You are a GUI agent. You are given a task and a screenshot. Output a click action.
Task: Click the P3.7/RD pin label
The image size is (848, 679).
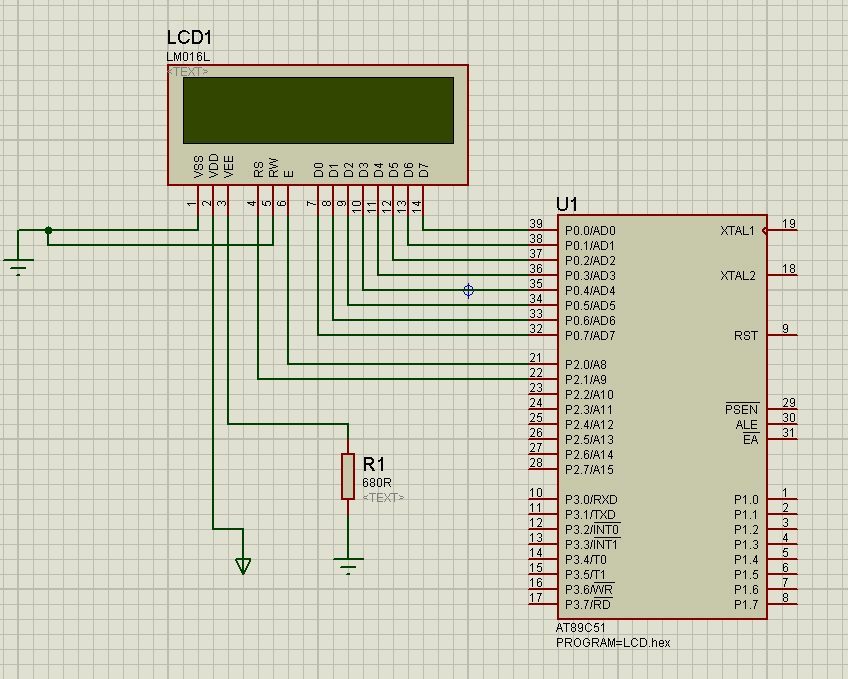pos(587,605)
